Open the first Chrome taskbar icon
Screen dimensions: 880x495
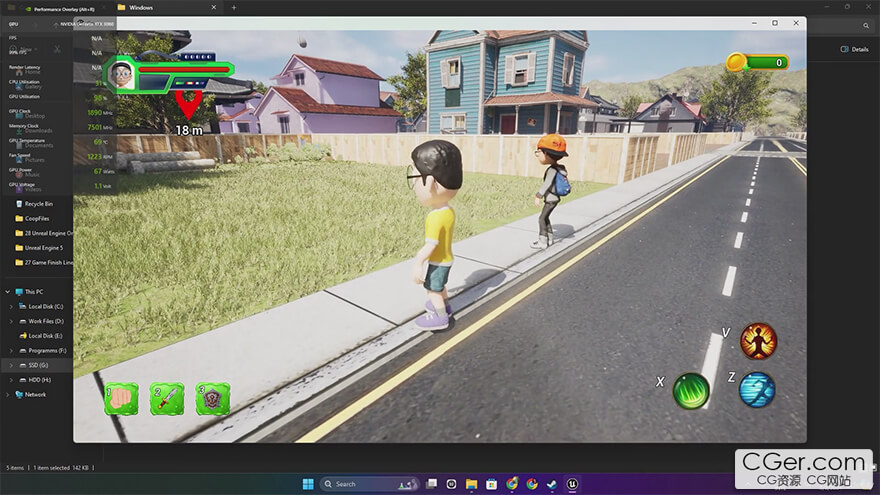click(x=512, y=484)
